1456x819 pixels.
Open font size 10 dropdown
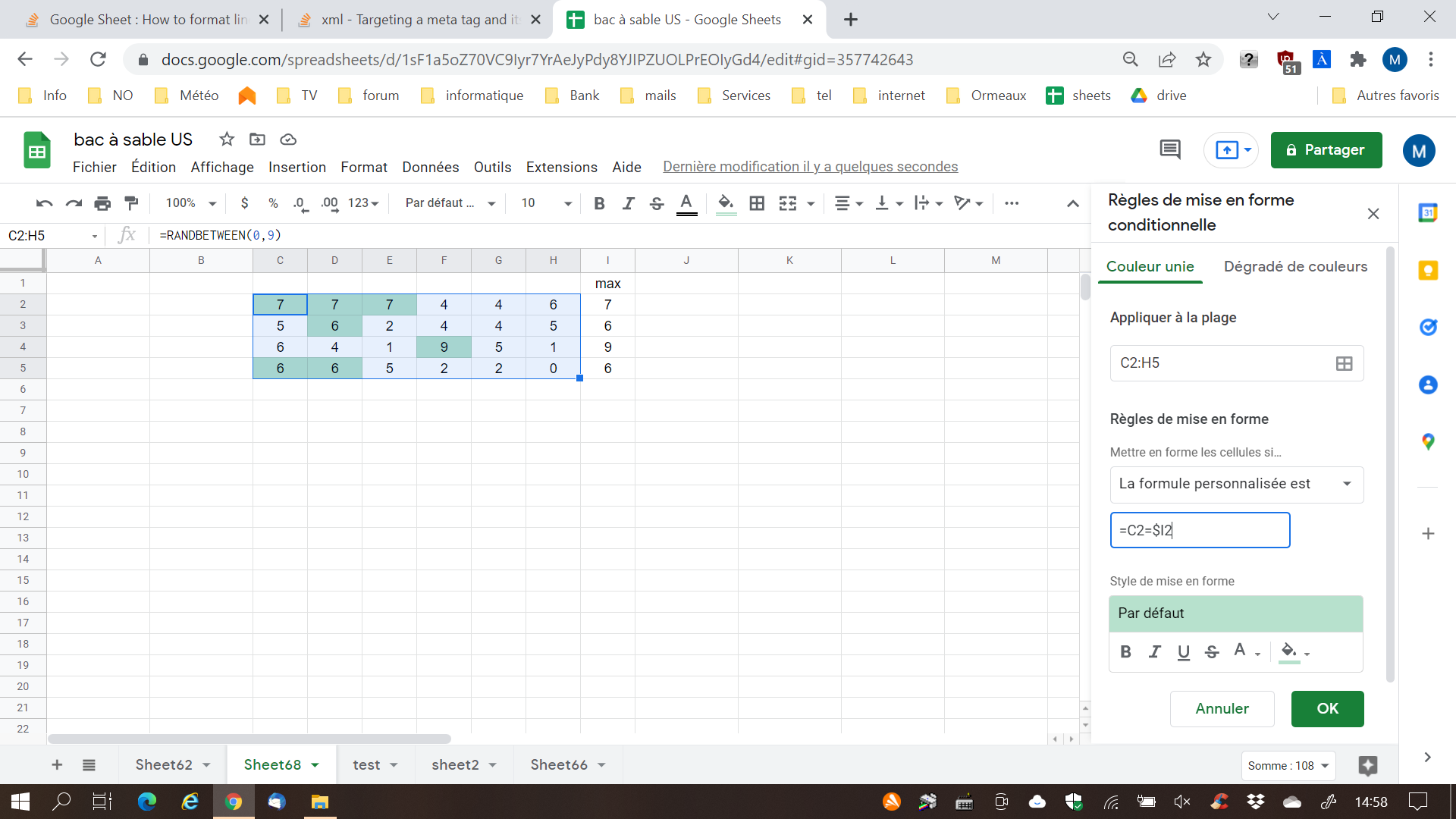coord(546,203)
